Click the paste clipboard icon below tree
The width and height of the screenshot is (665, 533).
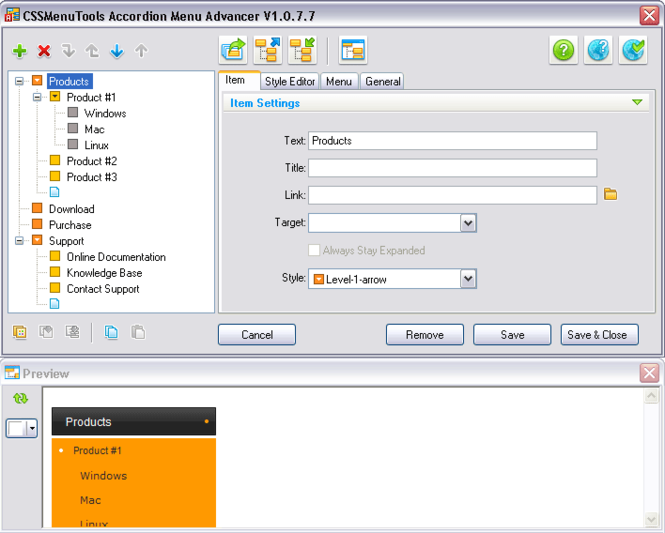coord(138,332)
